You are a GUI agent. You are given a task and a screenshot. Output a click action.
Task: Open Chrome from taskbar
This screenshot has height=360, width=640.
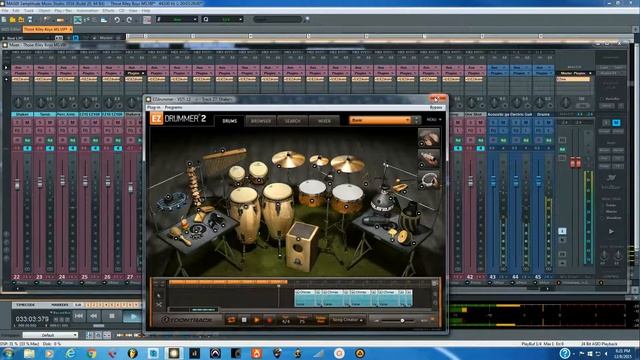91,353
